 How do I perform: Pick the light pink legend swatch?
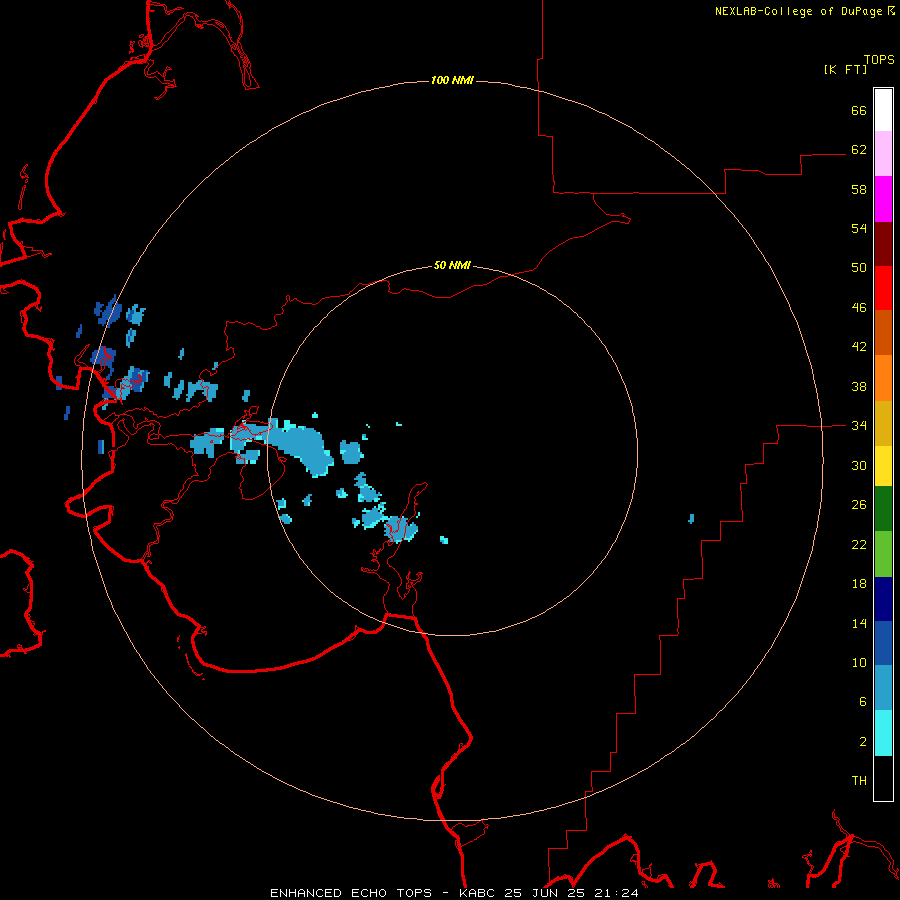tap(883, 154)
